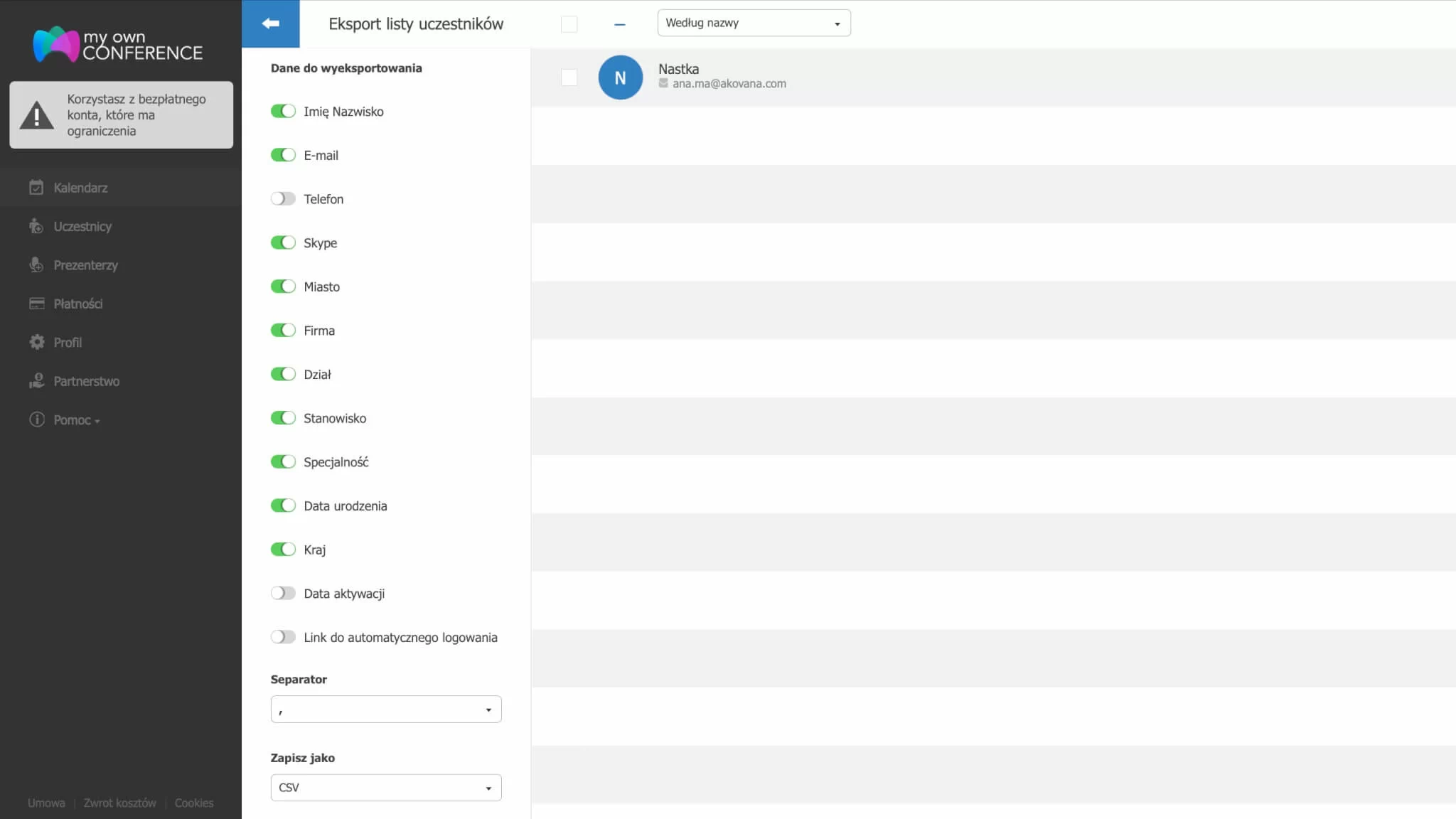
Task: Turn on Data aktywacji toggle
Action: [283, 593]
